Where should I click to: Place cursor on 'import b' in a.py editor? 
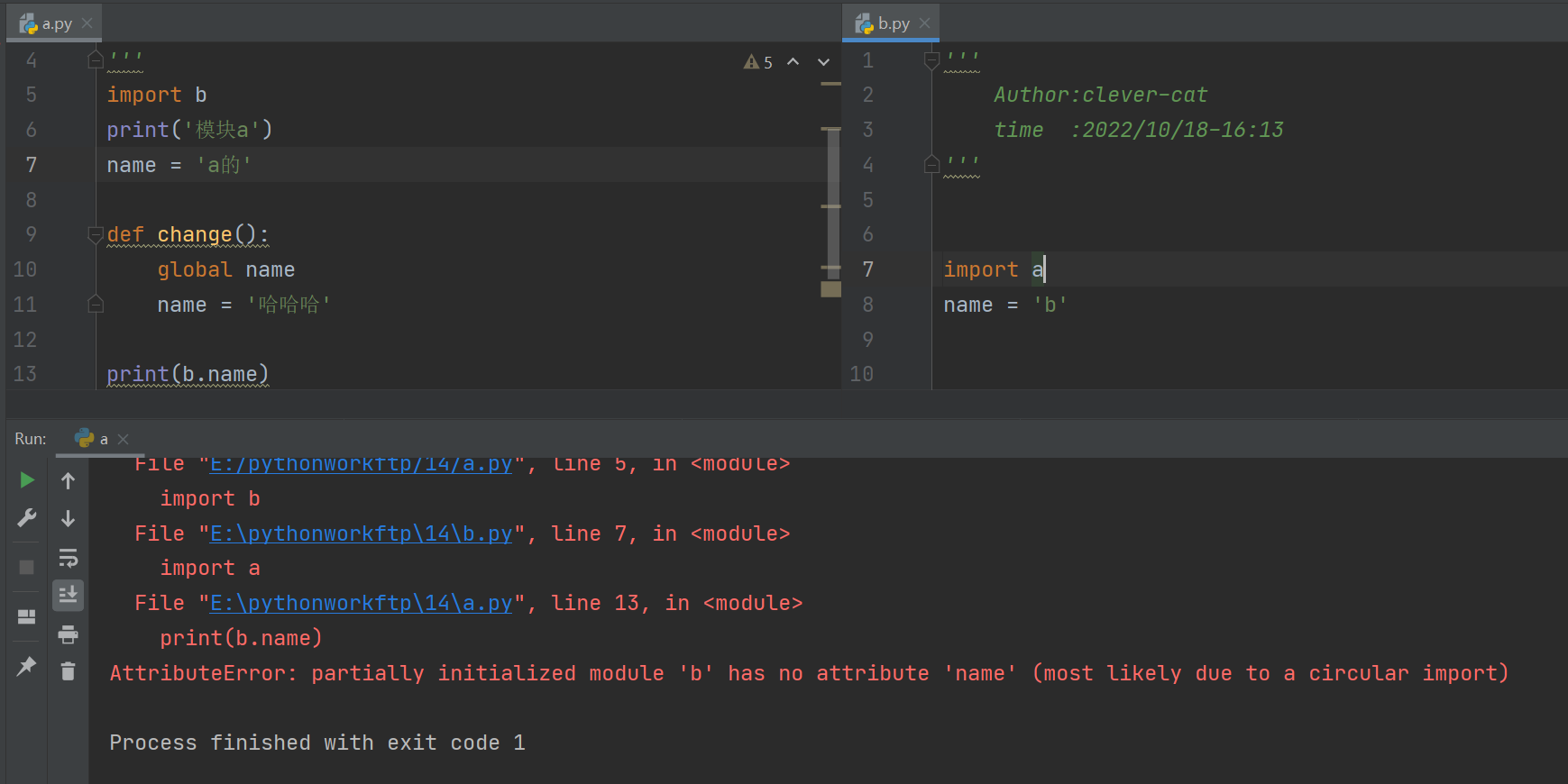click(x=157, y=95)
